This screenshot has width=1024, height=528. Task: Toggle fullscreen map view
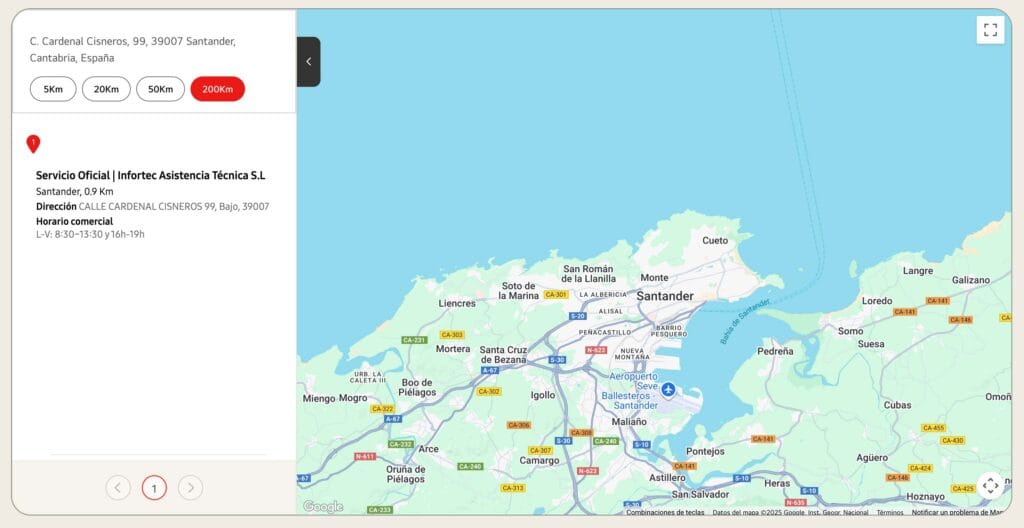(990, 30)
